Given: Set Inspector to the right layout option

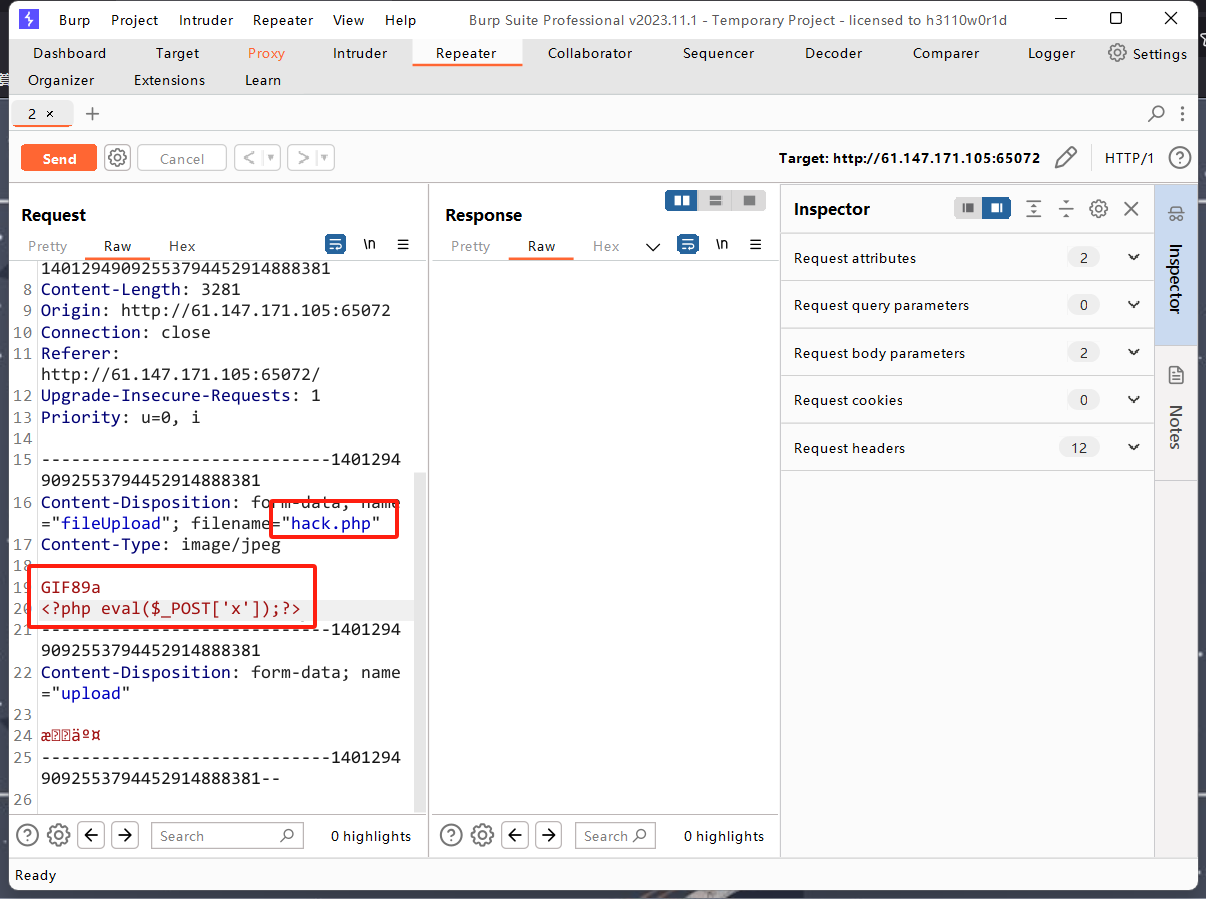Looking at the screenshot, I should point(996,209).
